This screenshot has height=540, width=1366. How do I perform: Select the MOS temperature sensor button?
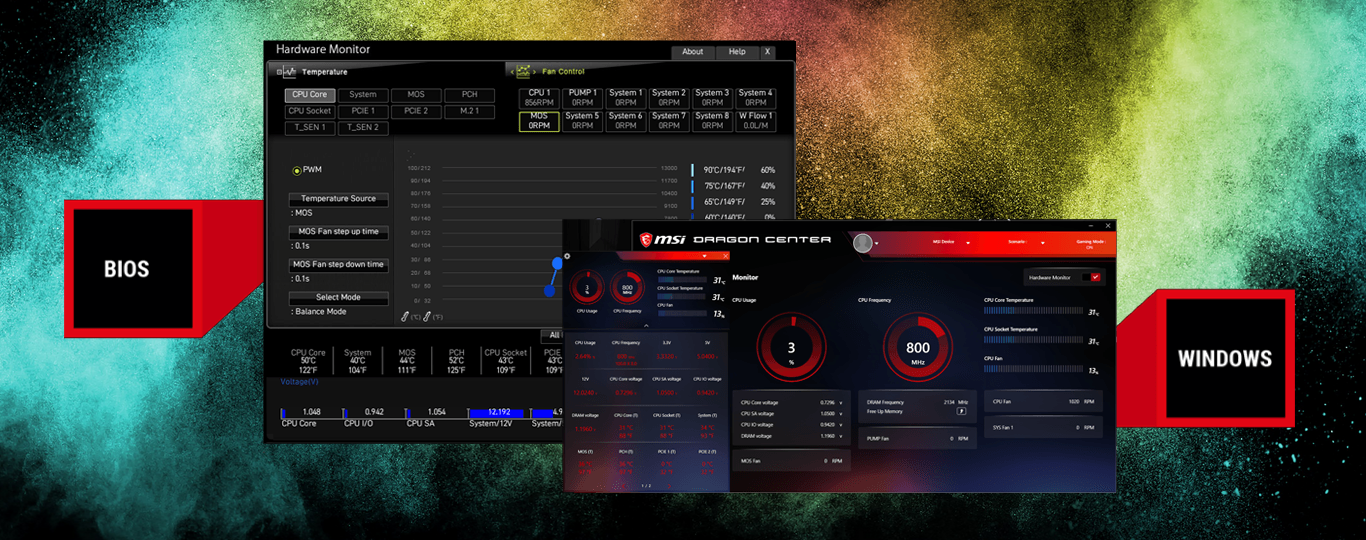point(416,95)
